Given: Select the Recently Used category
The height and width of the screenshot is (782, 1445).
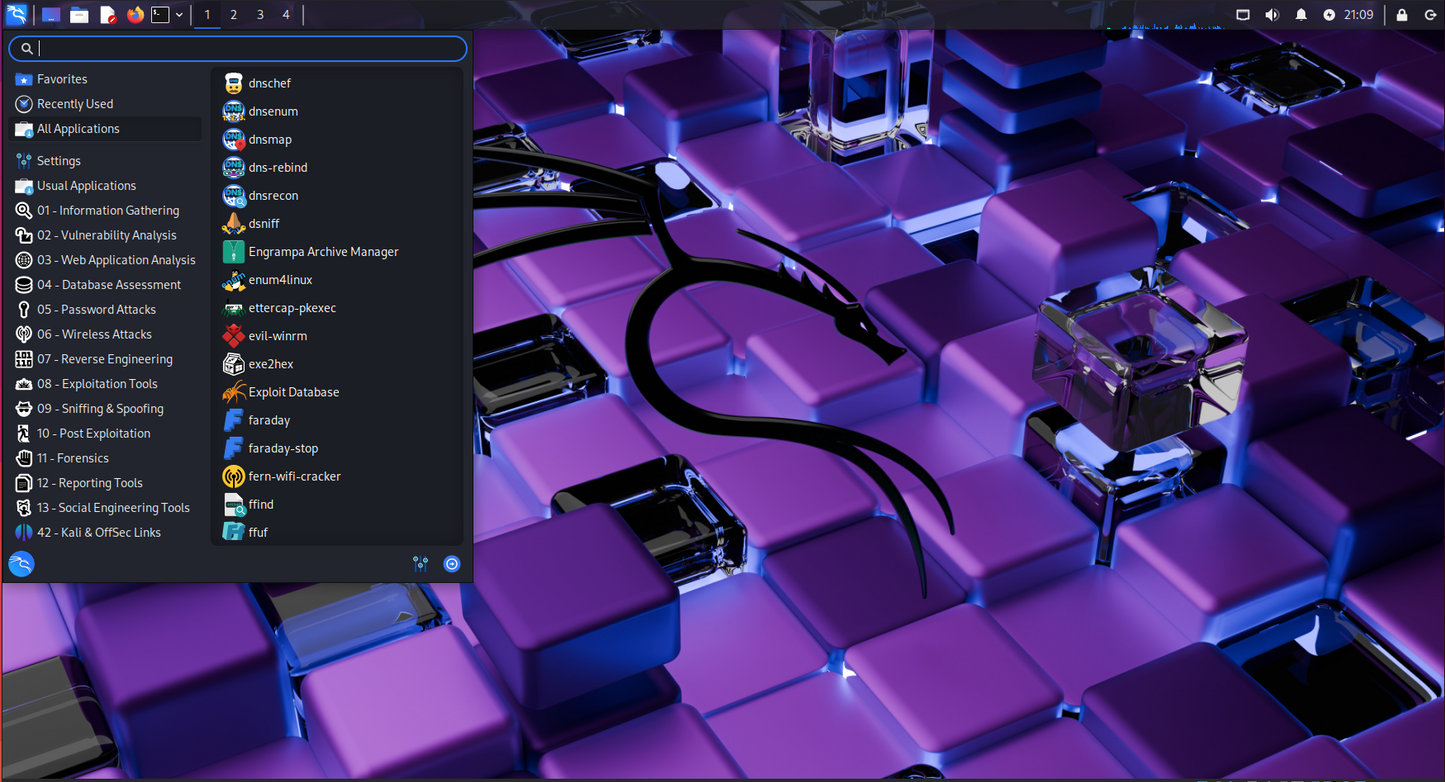Looking at the screenshot, I should 105,104.
